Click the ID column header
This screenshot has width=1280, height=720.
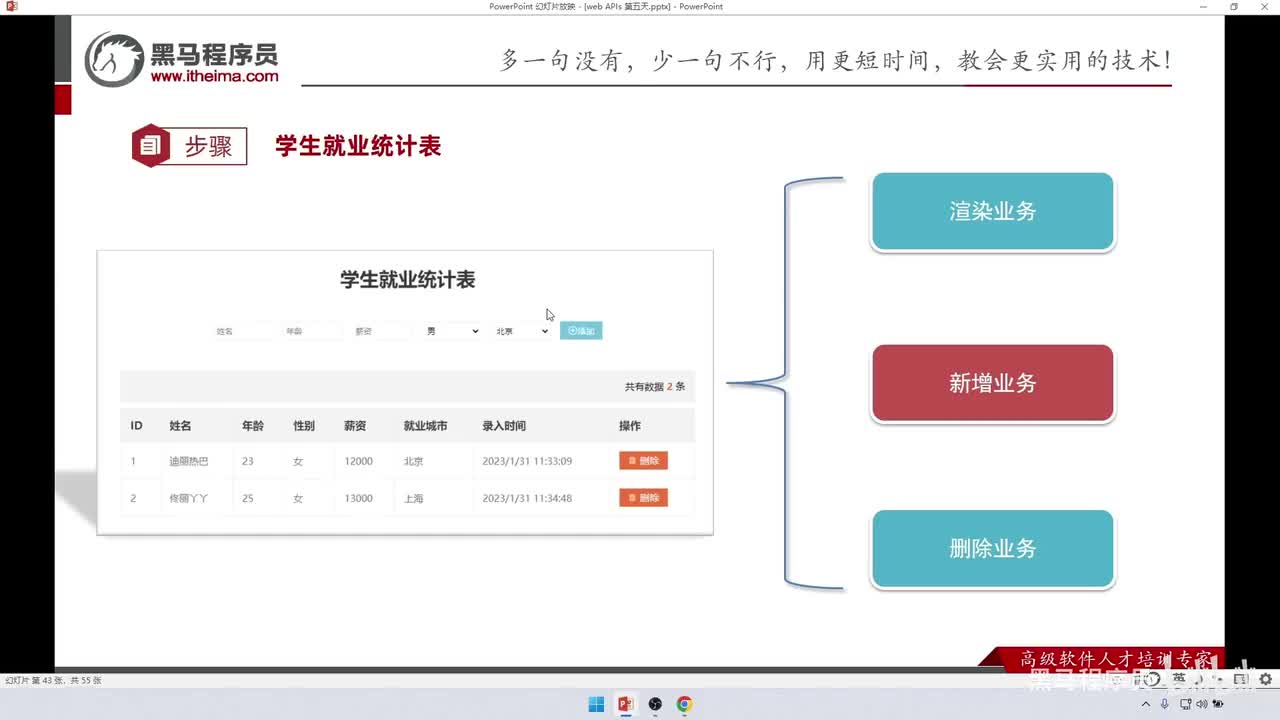pyautogui.click(x=136, y=426)
